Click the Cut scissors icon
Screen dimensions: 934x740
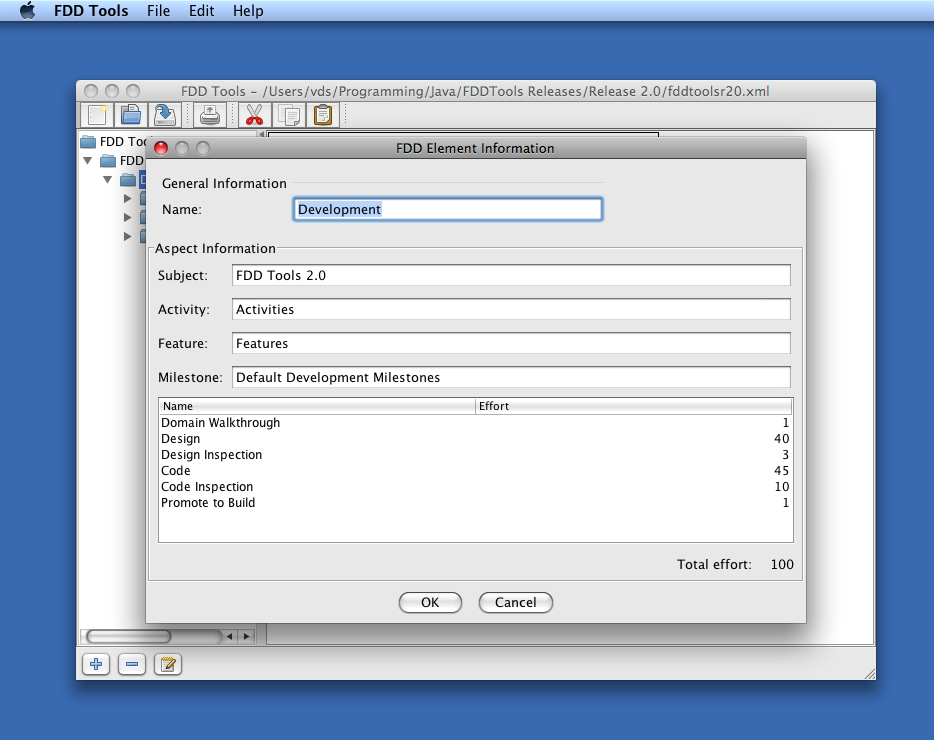click(x=254, y=115)
